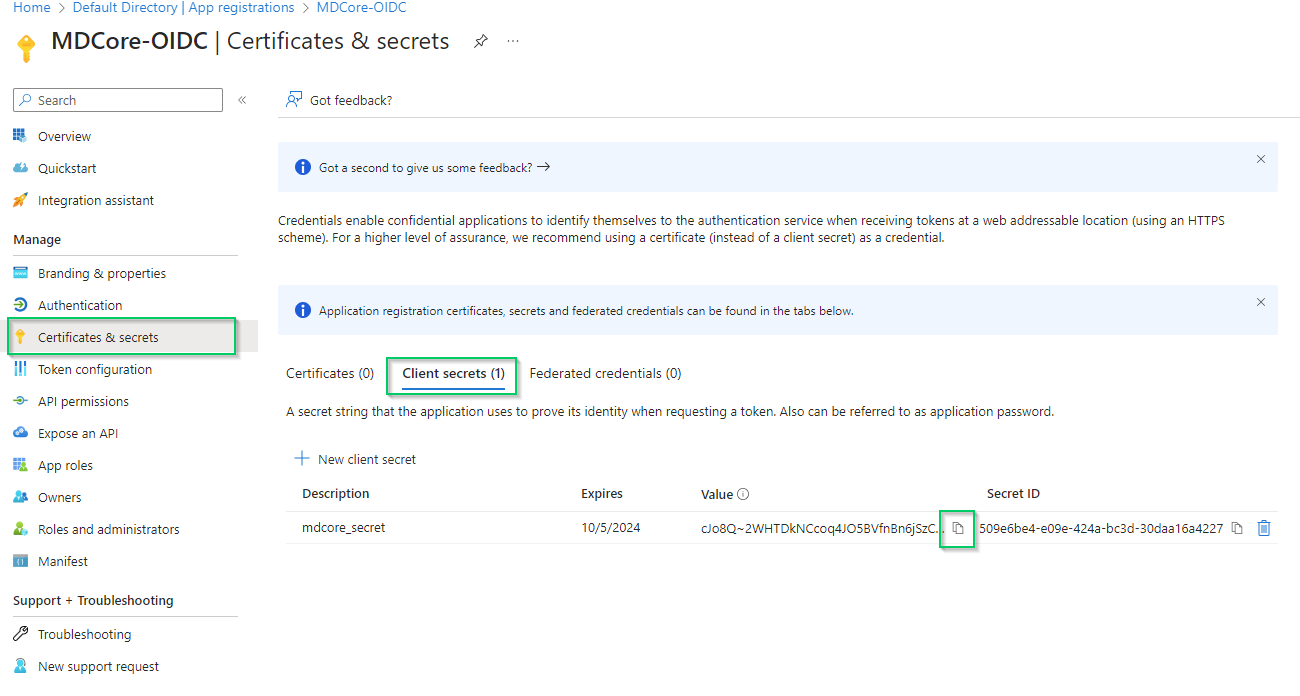The image size is (1300, 696).
Task: Select Certificates & secrets menu item
Action: (98, 337)
